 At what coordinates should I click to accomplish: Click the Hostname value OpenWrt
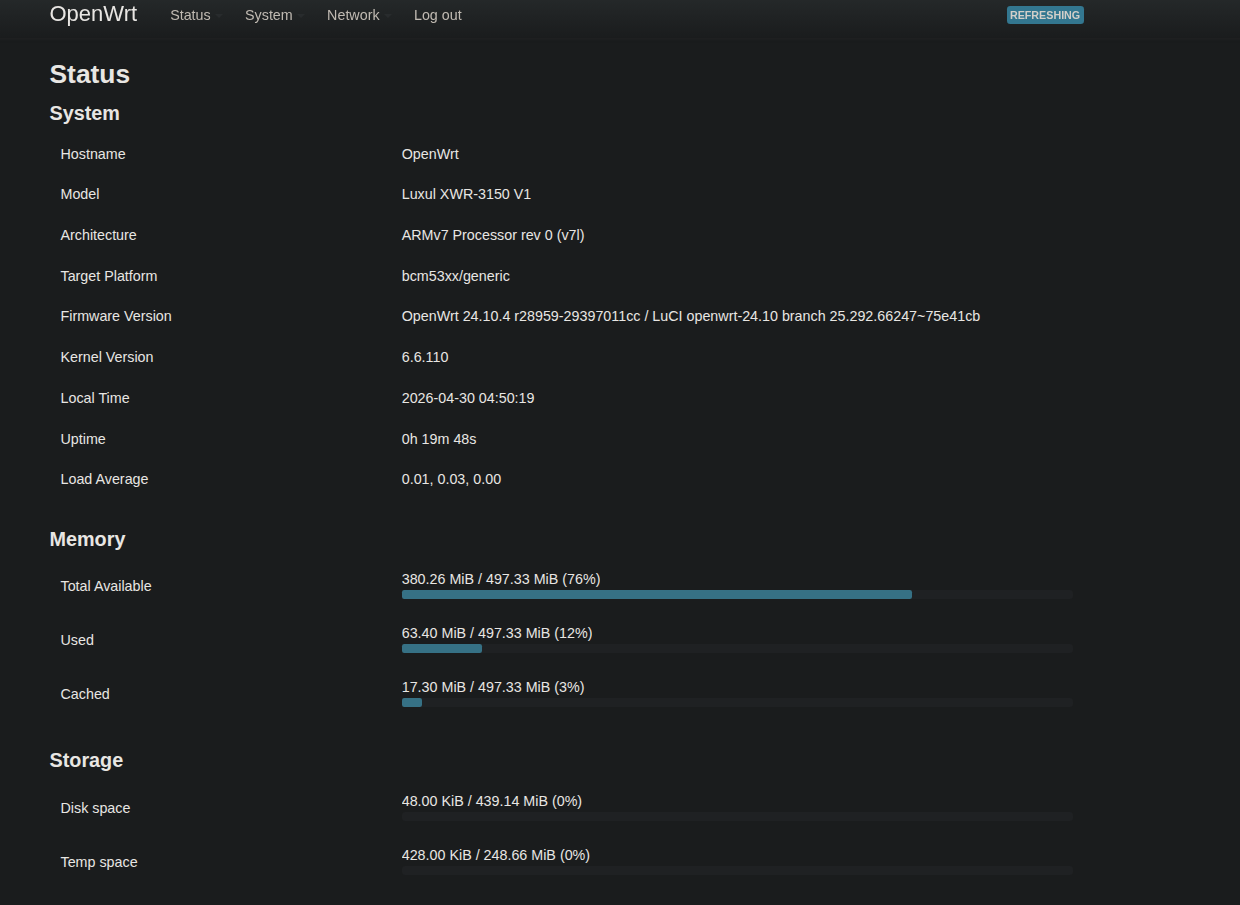(x=430, y=154)
